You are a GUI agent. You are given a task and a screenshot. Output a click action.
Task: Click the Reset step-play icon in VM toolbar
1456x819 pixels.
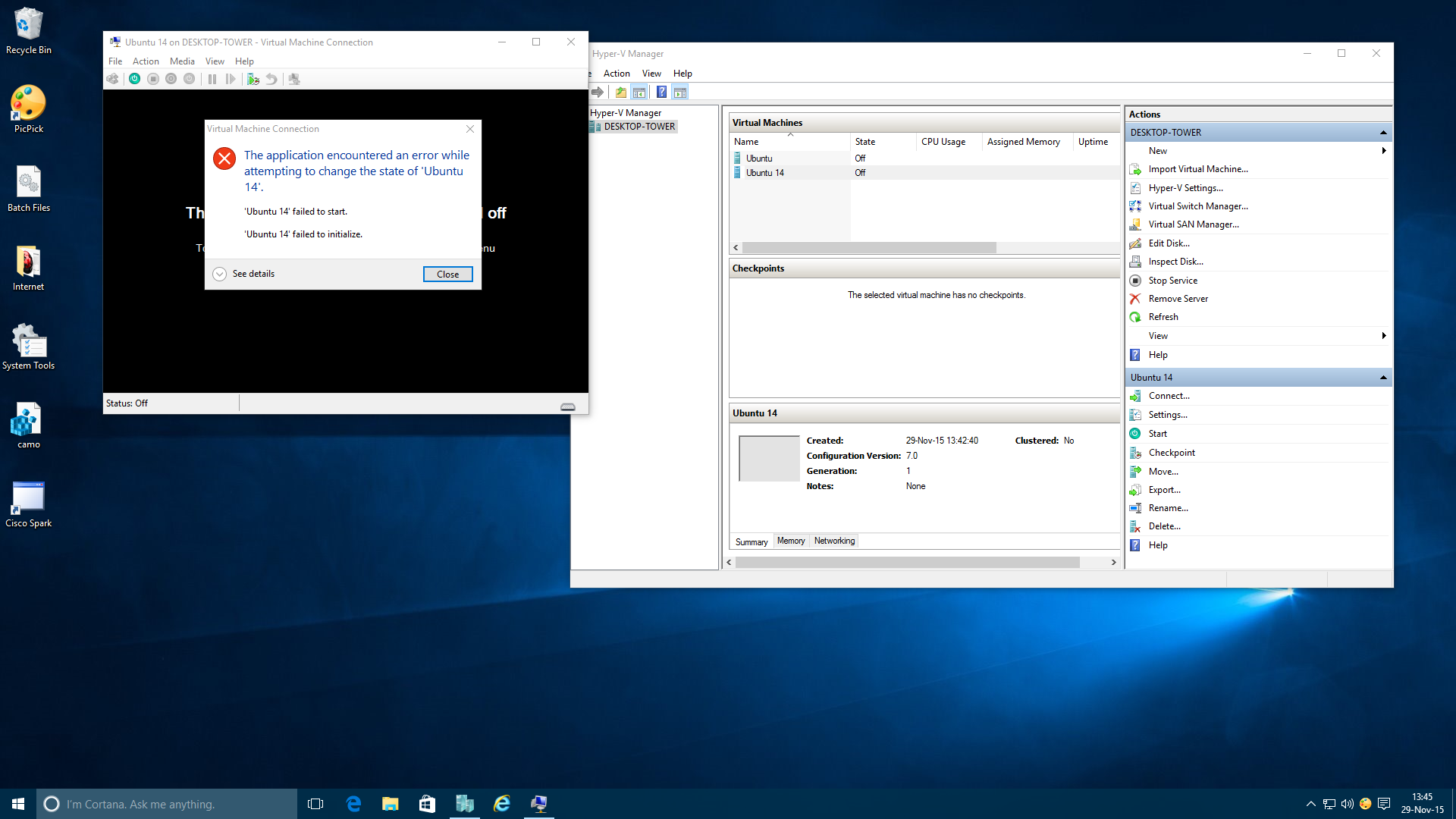(x=231, y=79)
